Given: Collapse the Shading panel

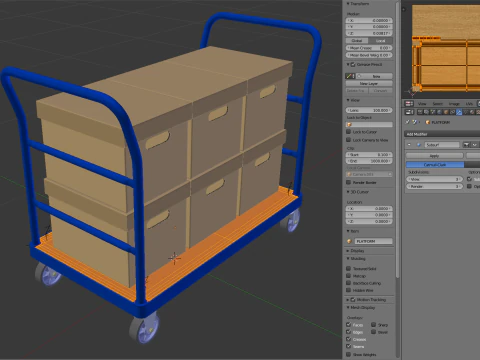Looking at the screenshot, I should coord(348,259).
